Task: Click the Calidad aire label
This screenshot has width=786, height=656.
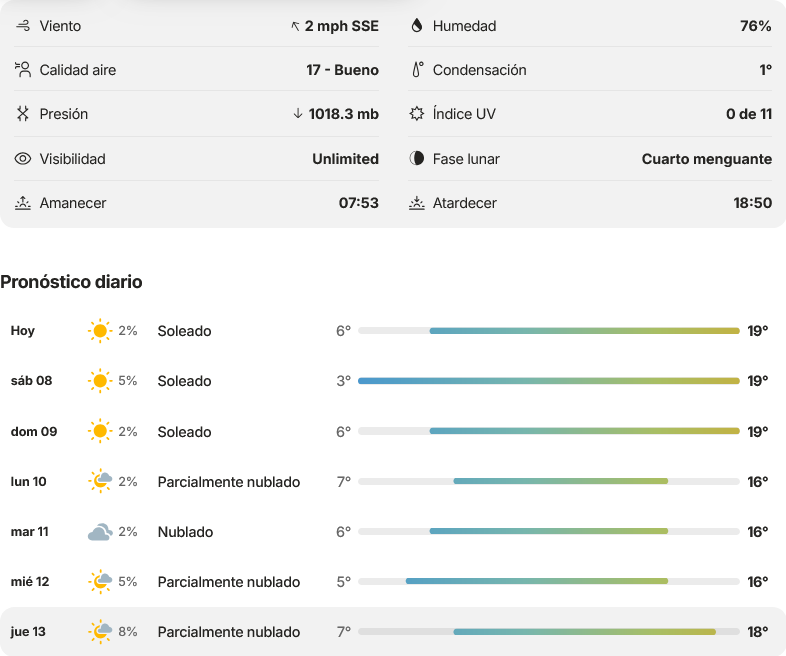Action: (78, 70)
